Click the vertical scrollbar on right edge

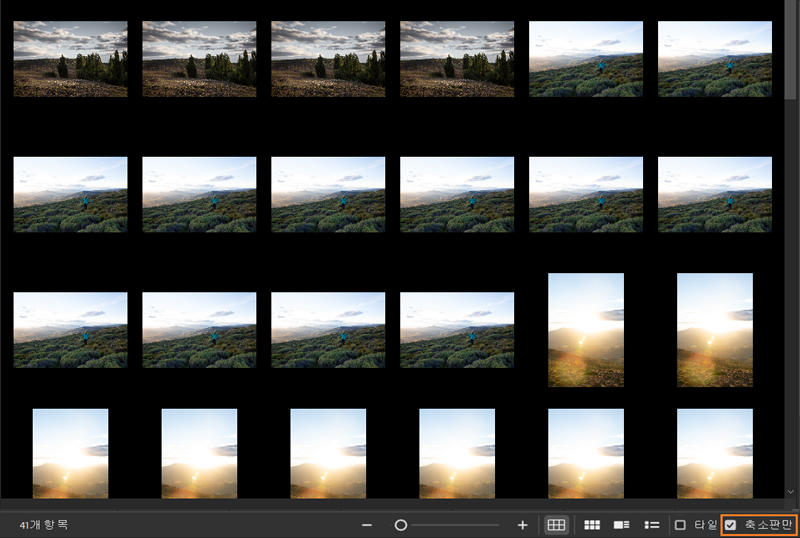coord(792,250)
